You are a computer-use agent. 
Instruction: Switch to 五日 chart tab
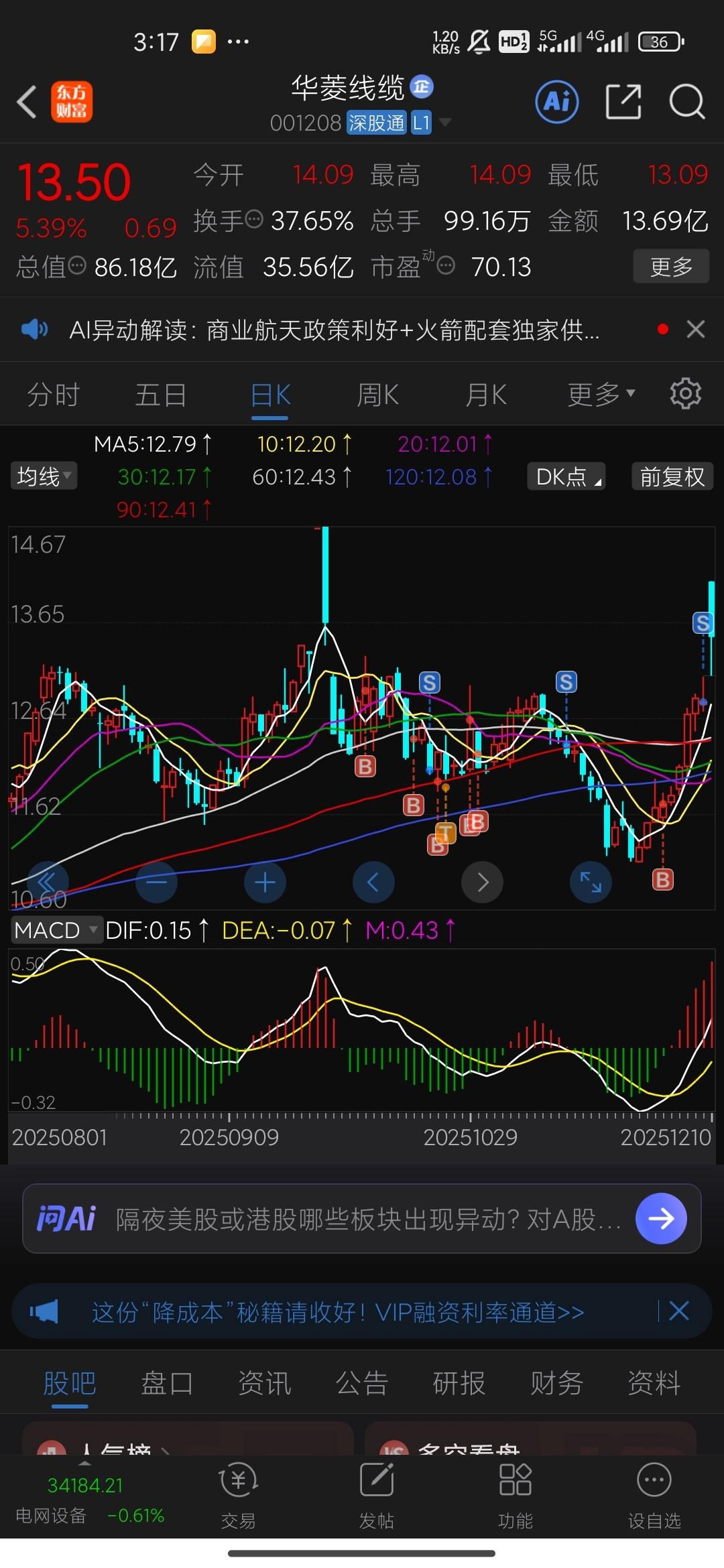[x=161, y=395]
